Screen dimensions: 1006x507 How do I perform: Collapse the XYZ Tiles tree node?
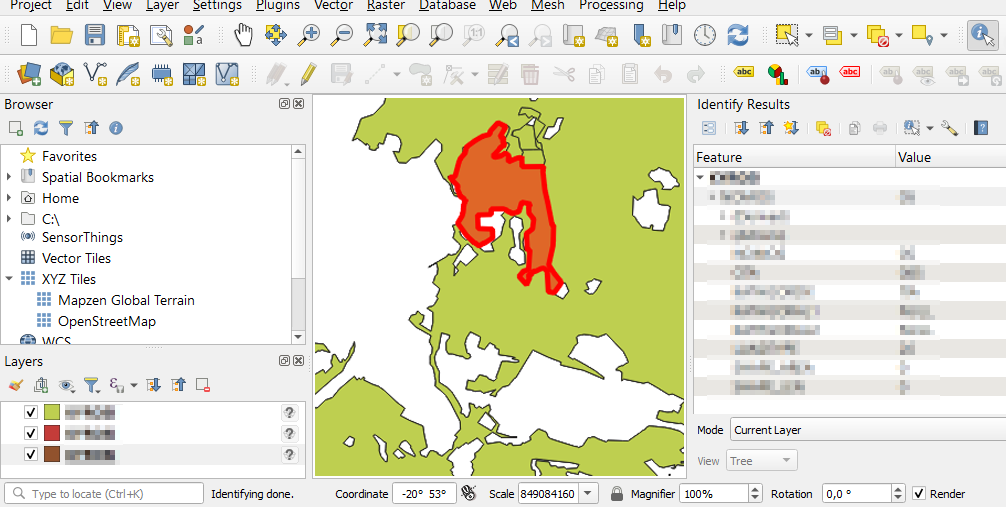(x=10, y=279)
